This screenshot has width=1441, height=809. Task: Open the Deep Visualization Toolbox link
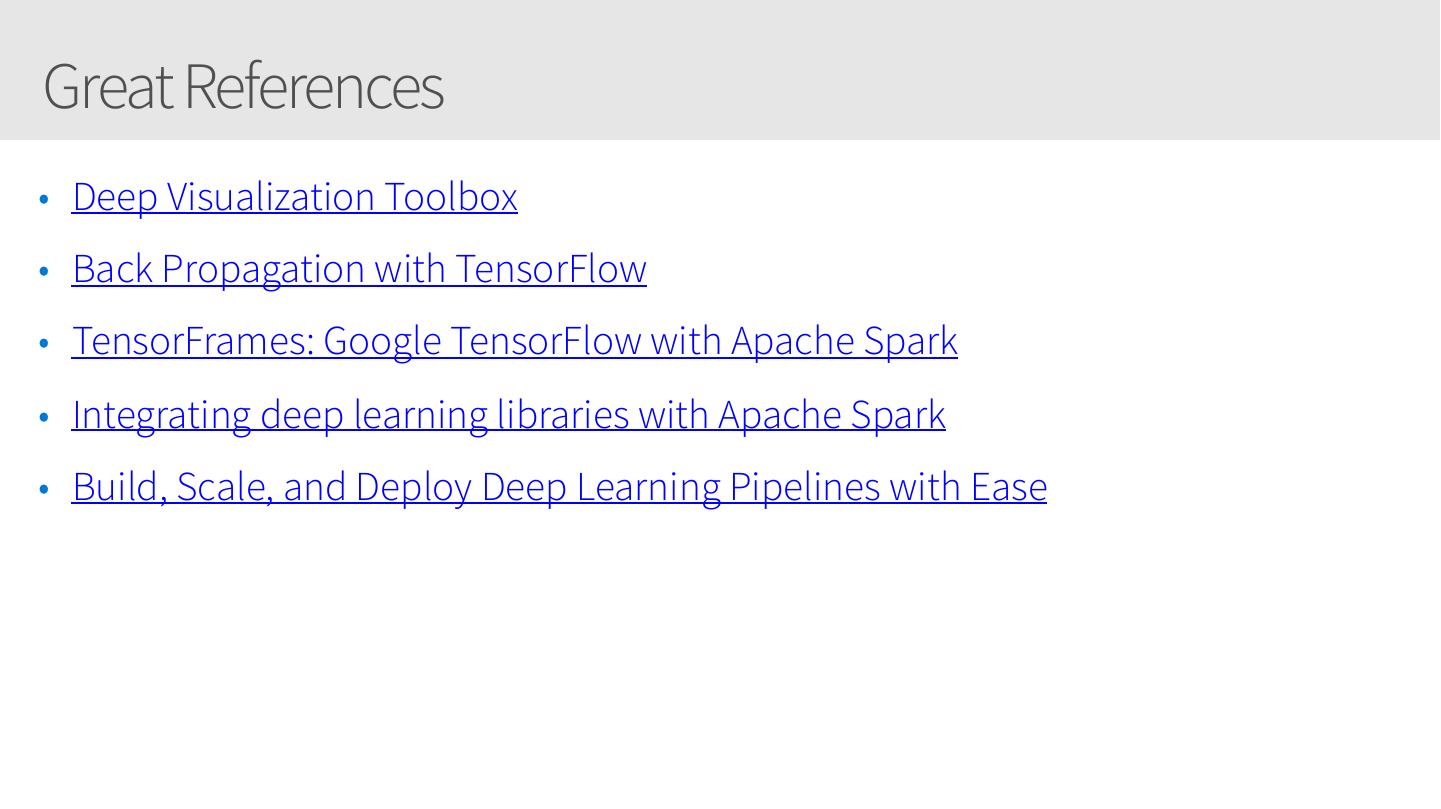coord(294,197)
